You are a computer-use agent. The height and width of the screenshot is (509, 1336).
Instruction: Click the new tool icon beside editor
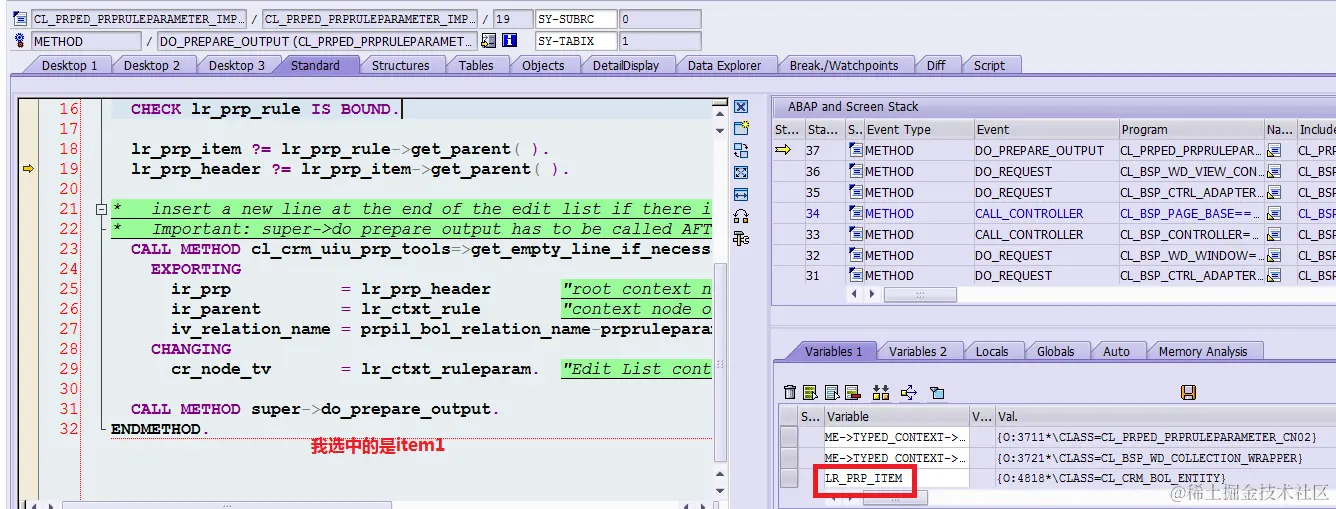741,128
